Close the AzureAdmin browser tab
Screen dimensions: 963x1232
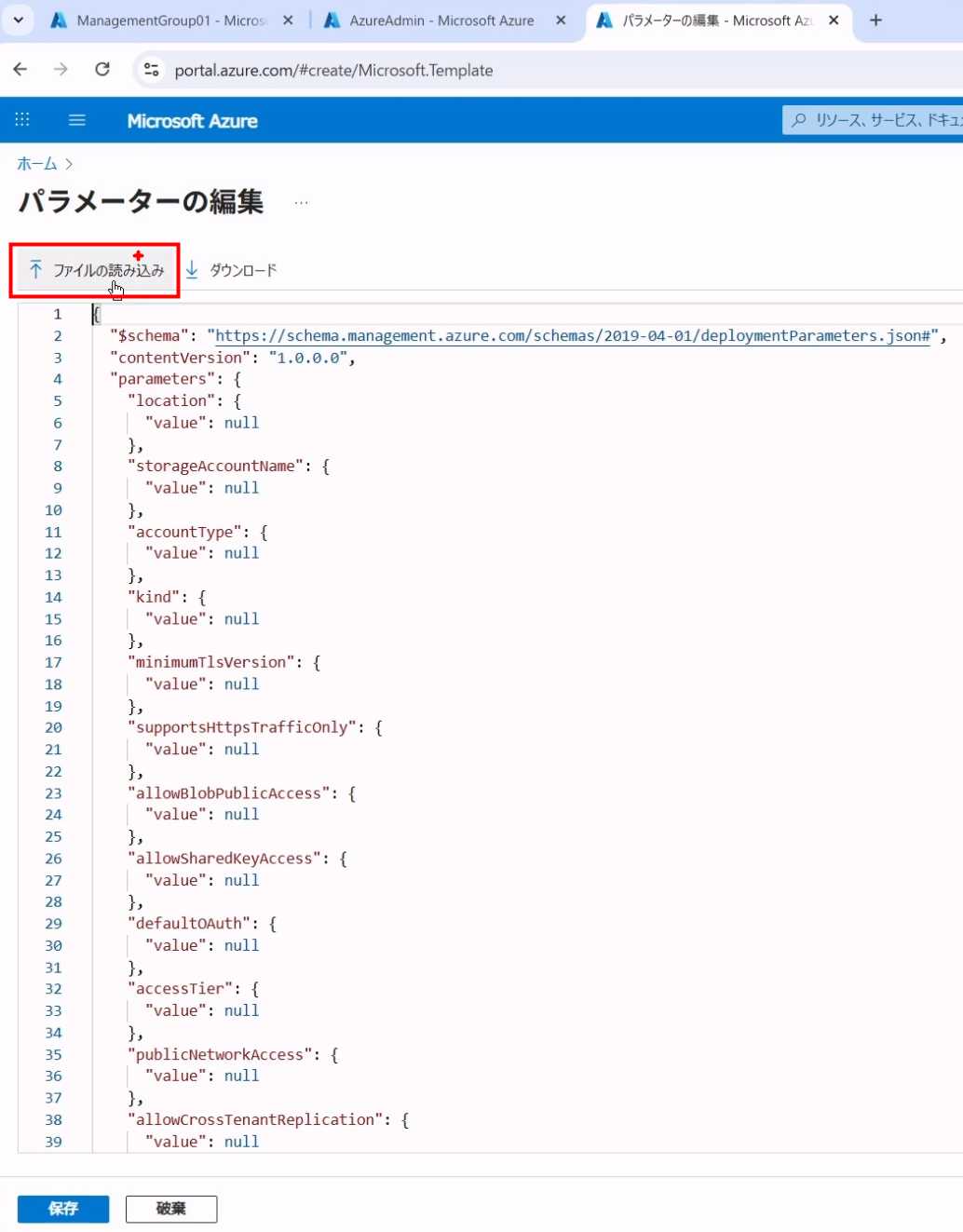point(561,20)
